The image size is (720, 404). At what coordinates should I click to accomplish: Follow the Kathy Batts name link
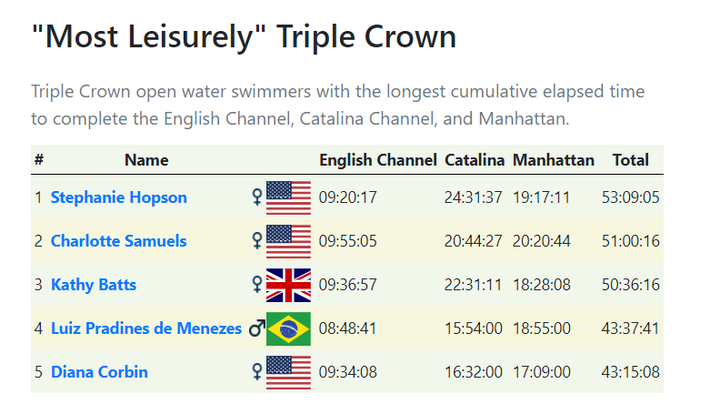coord(93,285)
